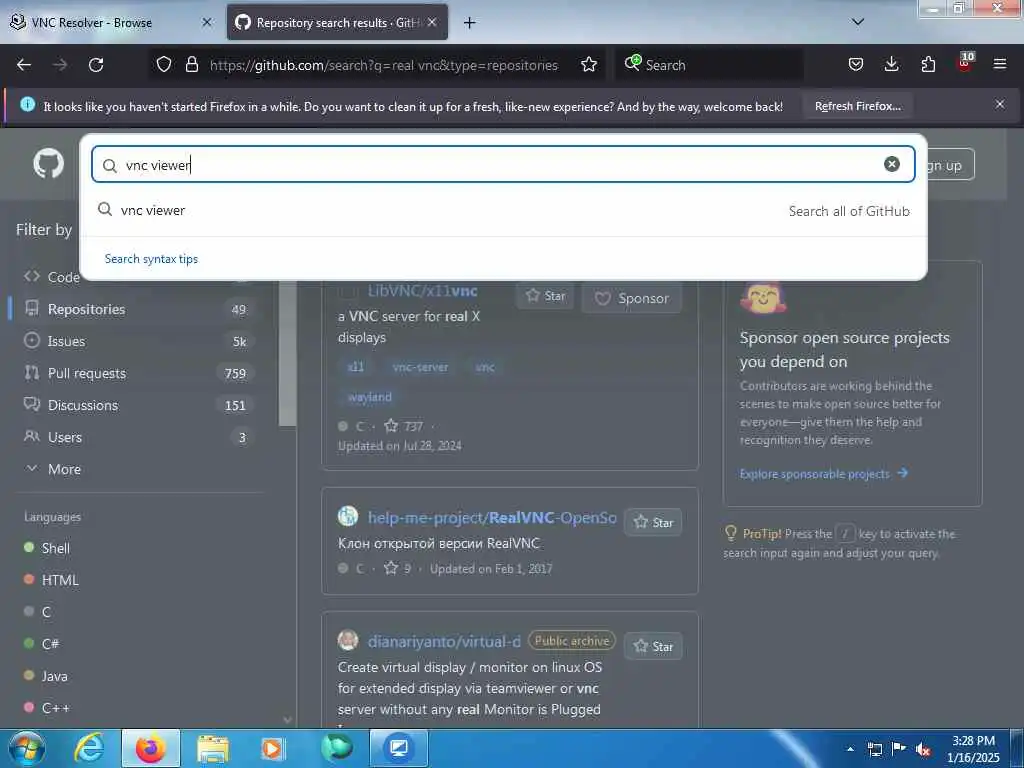
Task: Click the Firefox taskbar icon
Action: (151, 748)
